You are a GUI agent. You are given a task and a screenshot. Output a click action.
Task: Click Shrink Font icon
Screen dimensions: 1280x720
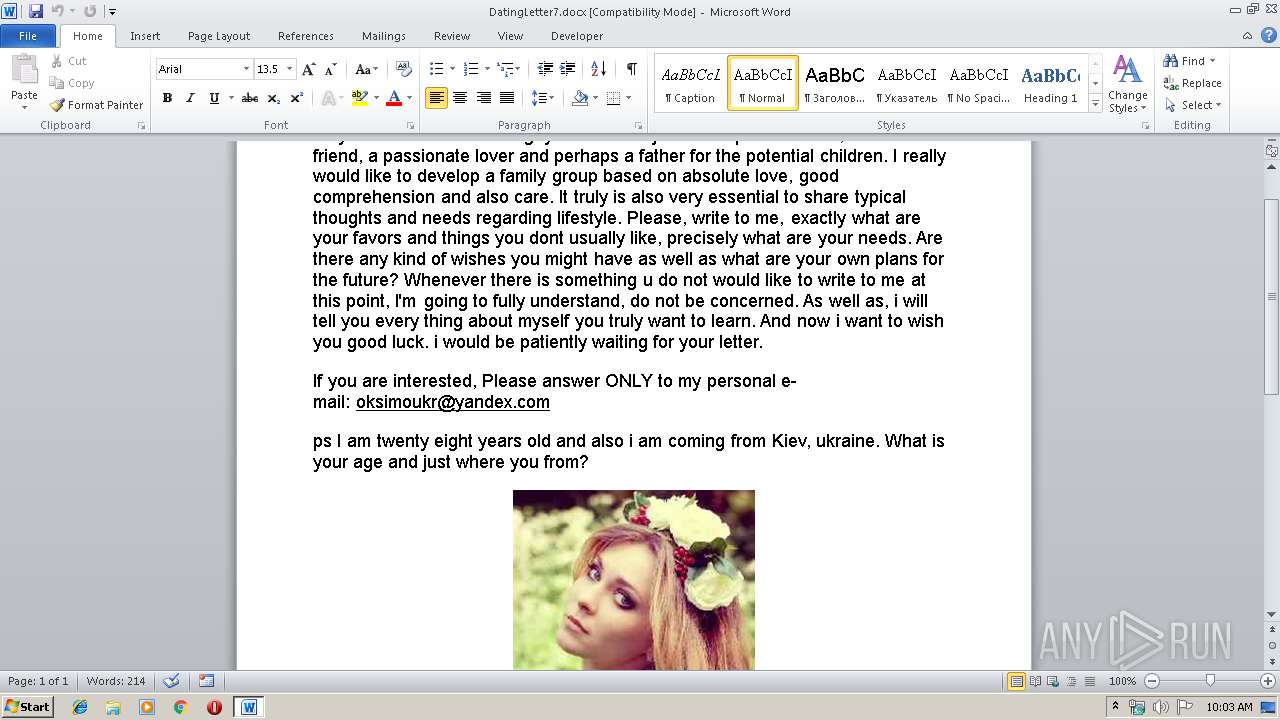pos(330,69)
